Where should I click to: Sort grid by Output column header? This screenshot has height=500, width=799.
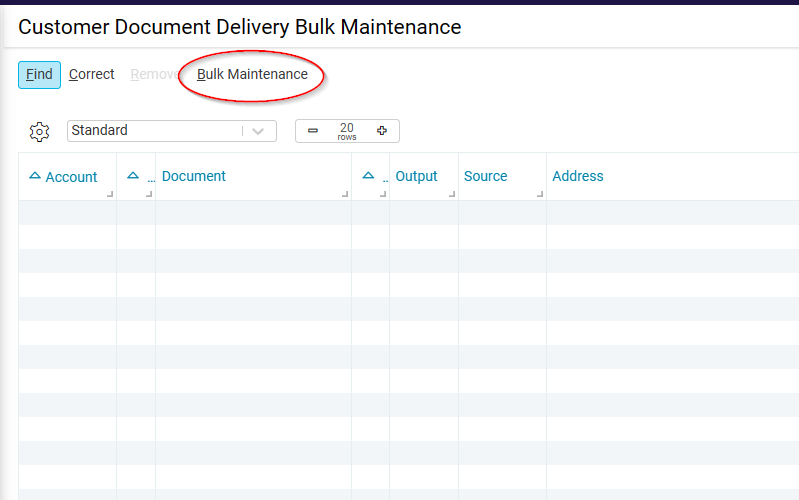click(416, 176)
